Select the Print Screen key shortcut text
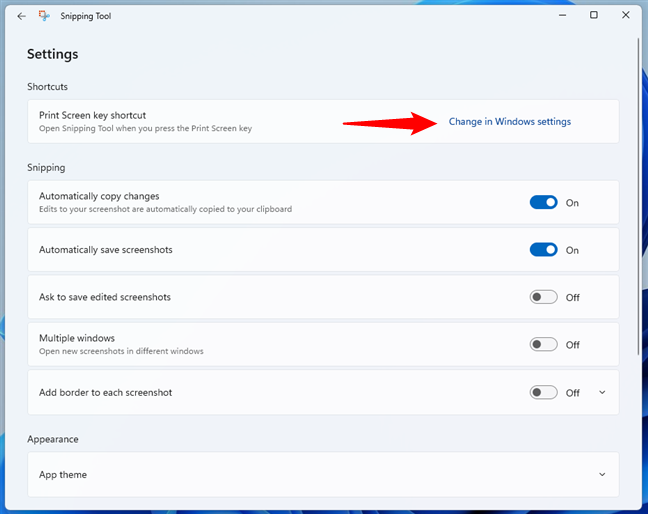This screenshot has height=514, width=648. point(93,115)
